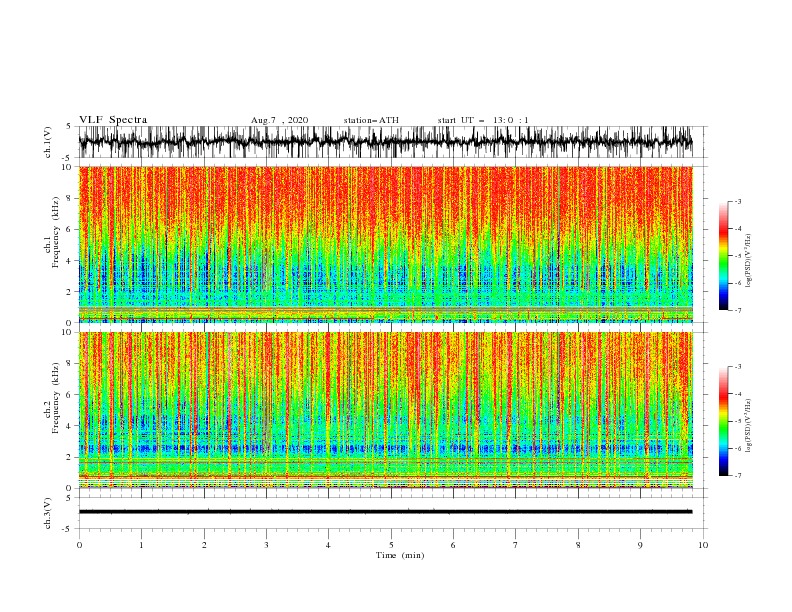Click "-5" on the ch.2 color scale

[x=737, y=421]
